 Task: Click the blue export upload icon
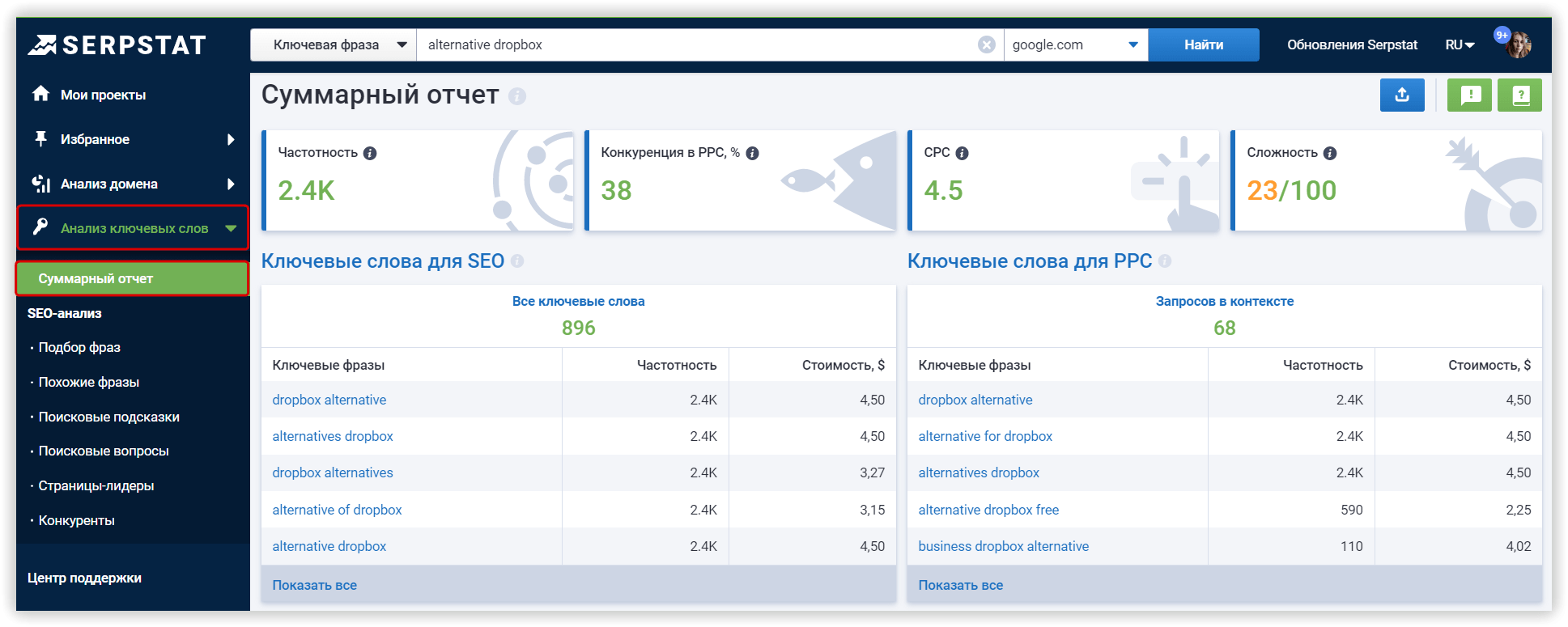click(1401, 95)
